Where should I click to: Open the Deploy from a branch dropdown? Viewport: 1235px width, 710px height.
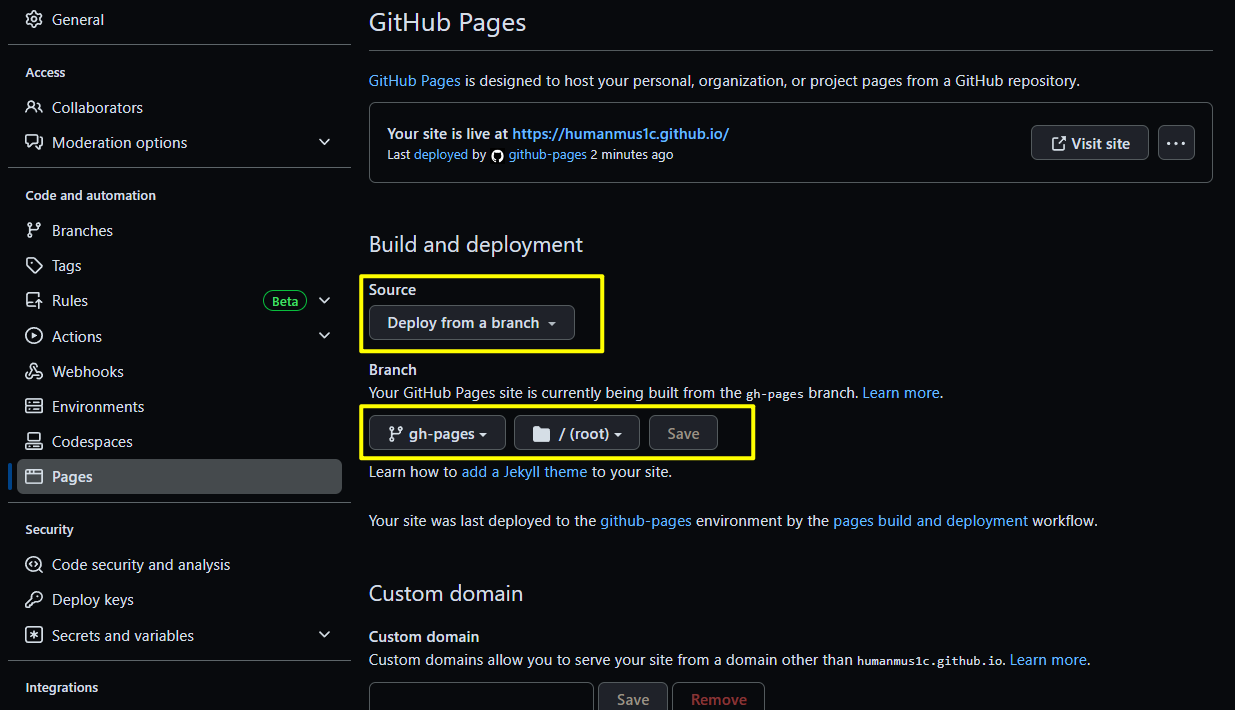[472, 323]
